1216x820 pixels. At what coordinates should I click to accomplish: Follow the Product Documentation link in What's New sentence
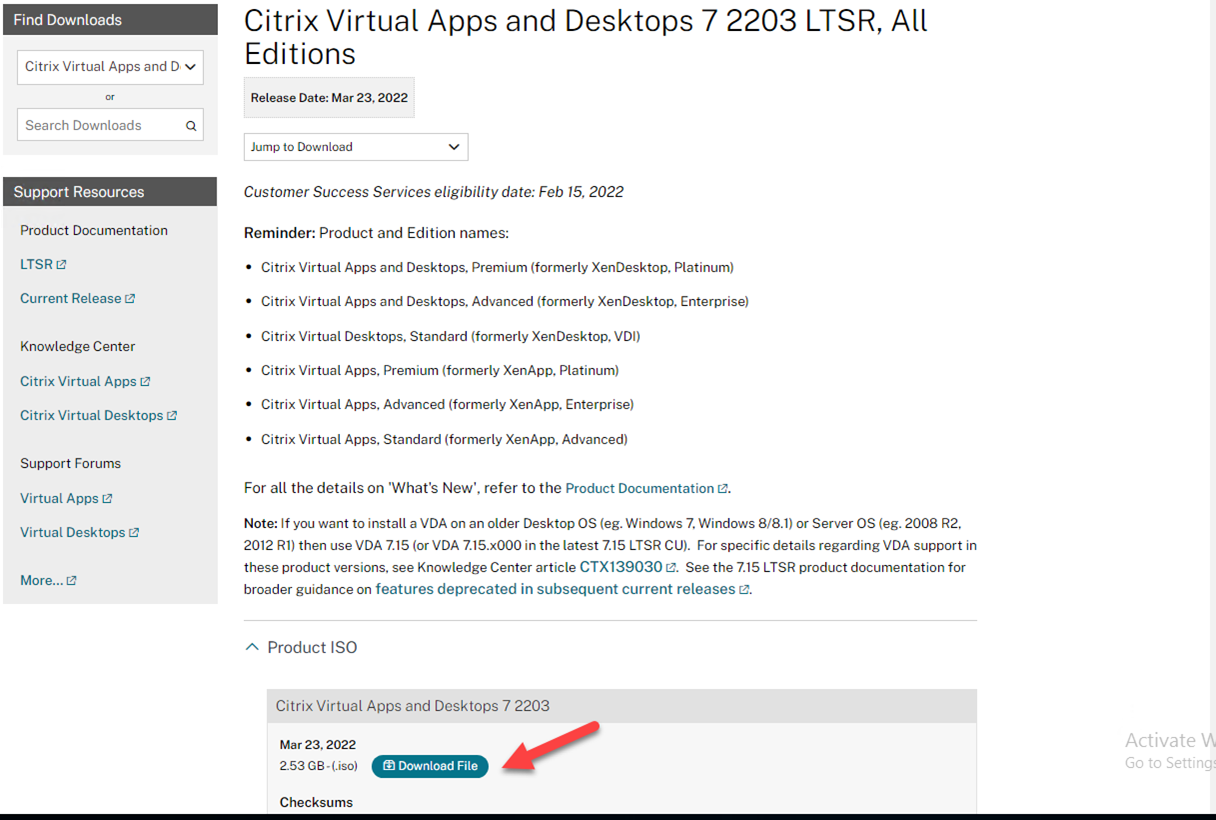point(640,489)
